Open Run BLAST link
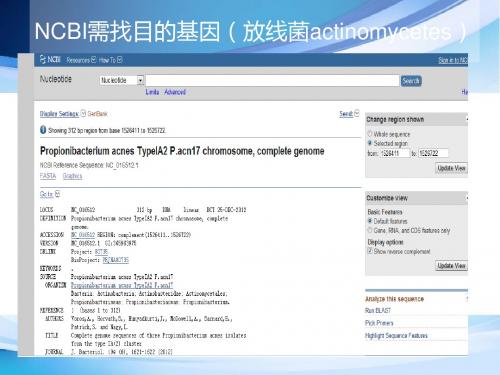The width and height of the screenshot is (500, 375). [x=378, y=311]
